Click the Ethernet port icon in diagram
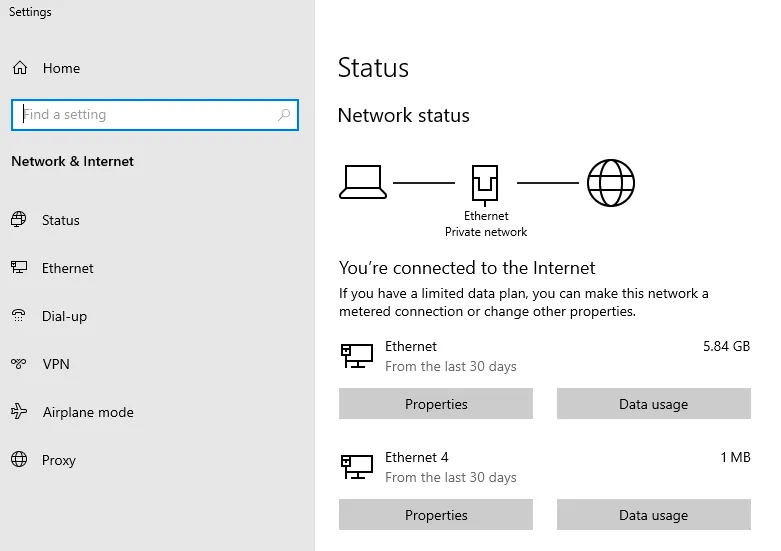 486,184
